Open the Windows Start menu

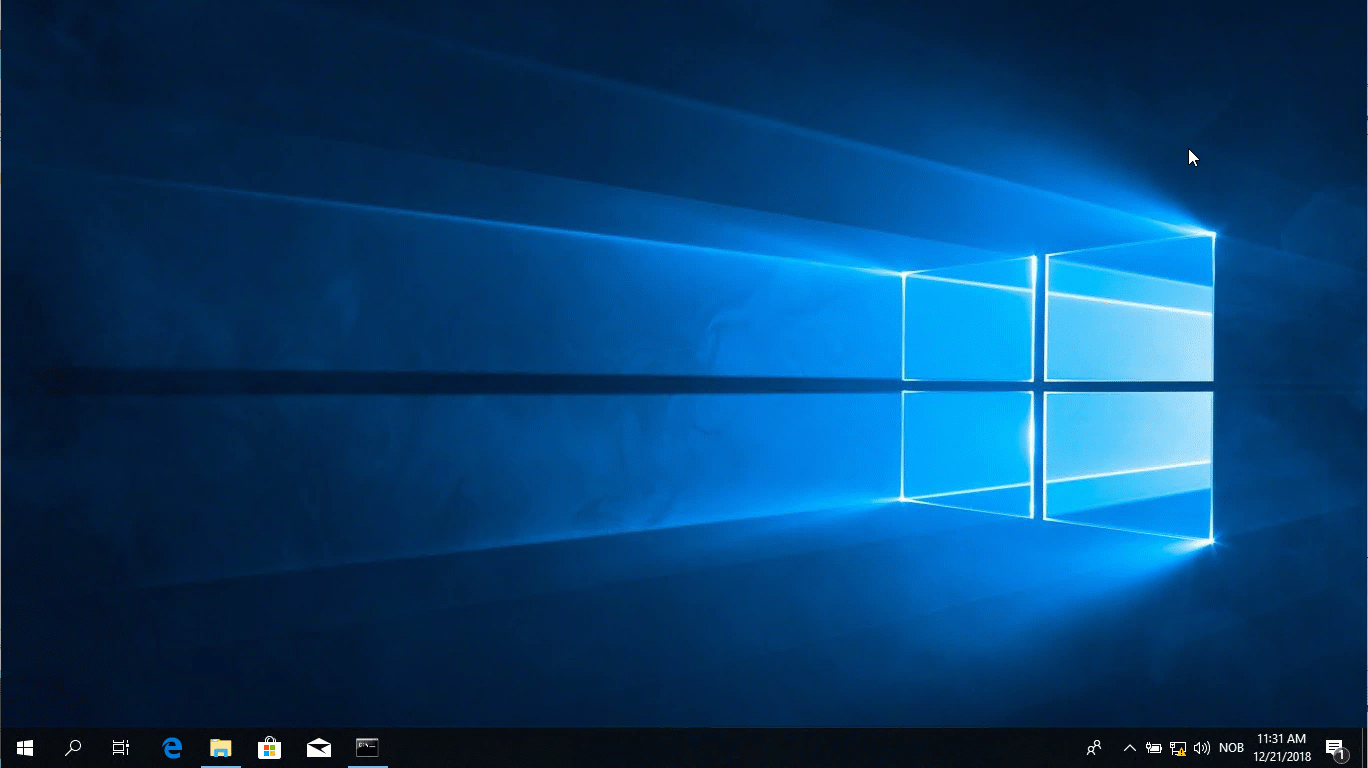coord(25,747)
